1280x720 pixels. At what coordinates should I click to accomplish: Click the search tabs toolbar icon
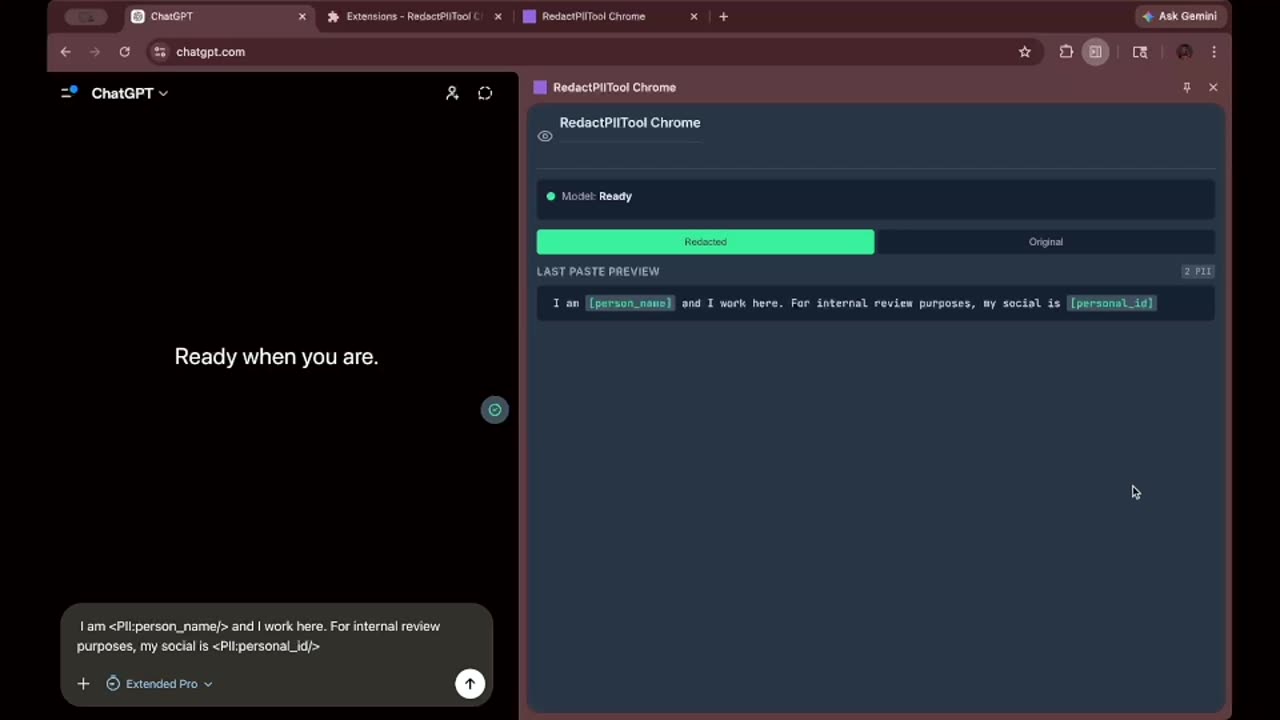pyautogui.click(x=1140, y=52)
